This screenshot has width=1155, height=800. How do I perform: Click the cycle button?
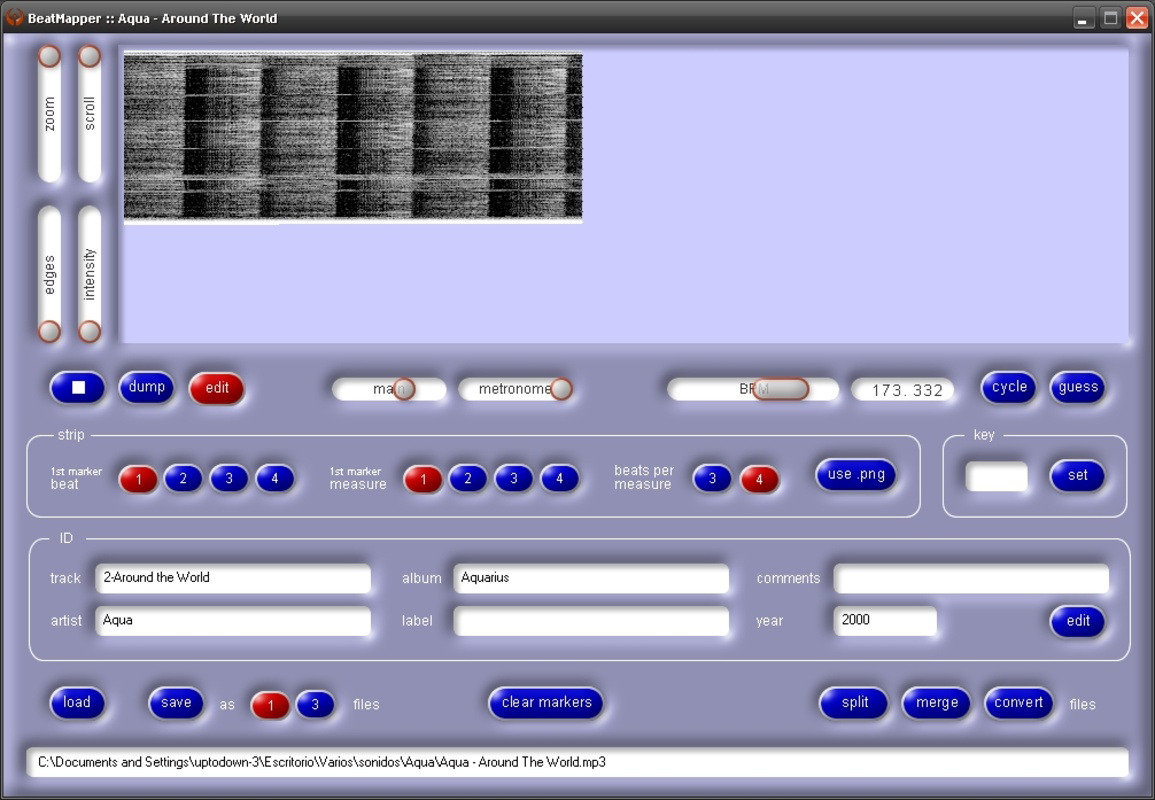[1008, 387]
